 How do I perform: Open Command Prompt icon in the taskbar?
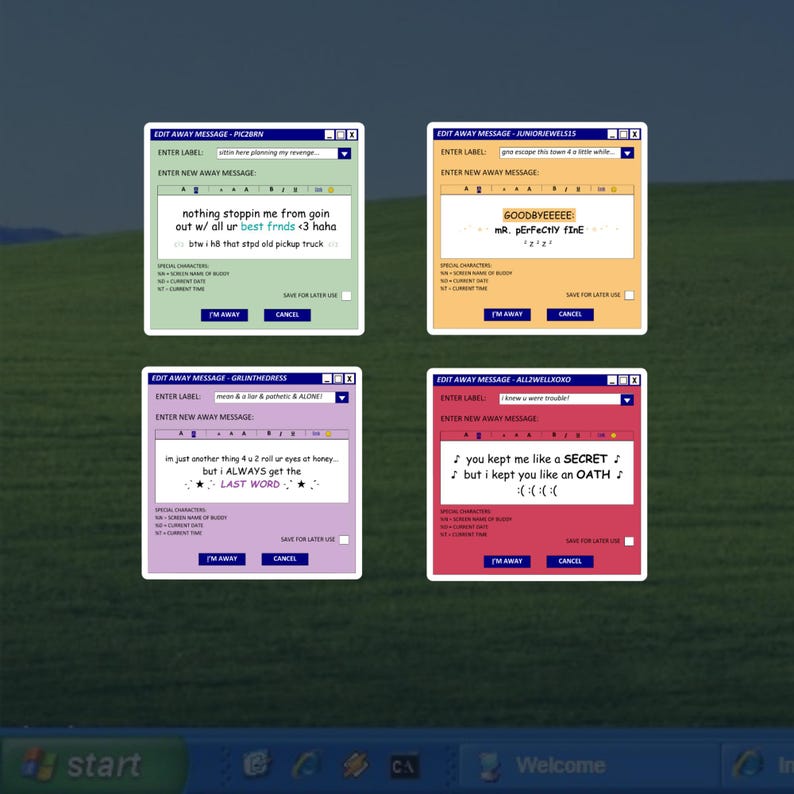404,766
